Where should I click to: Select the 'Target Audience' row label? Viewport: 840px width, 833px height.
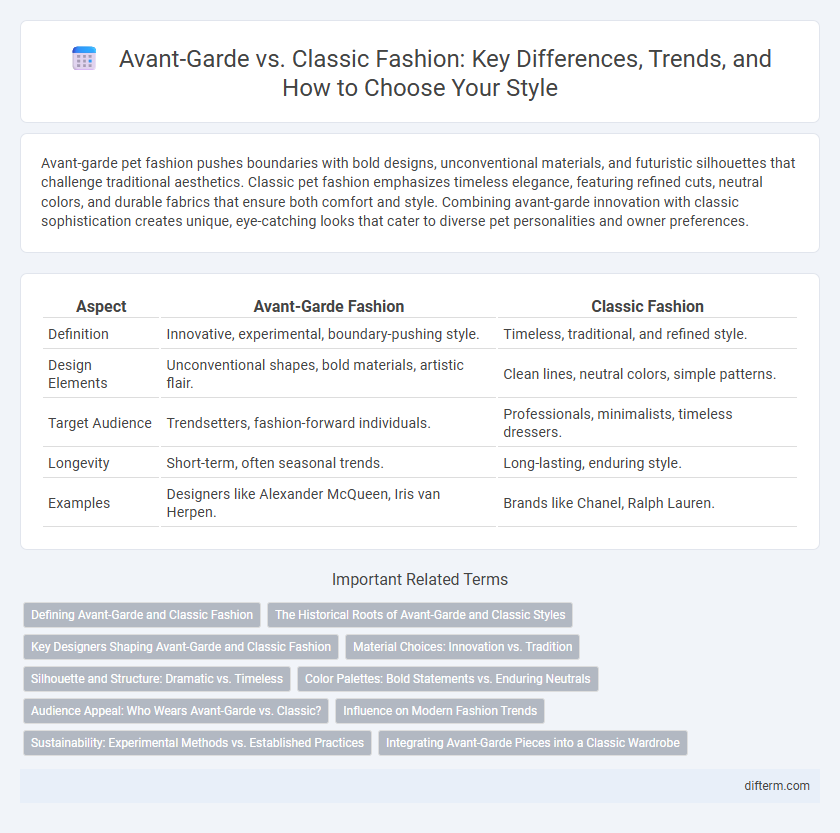(x=101, y=423)
